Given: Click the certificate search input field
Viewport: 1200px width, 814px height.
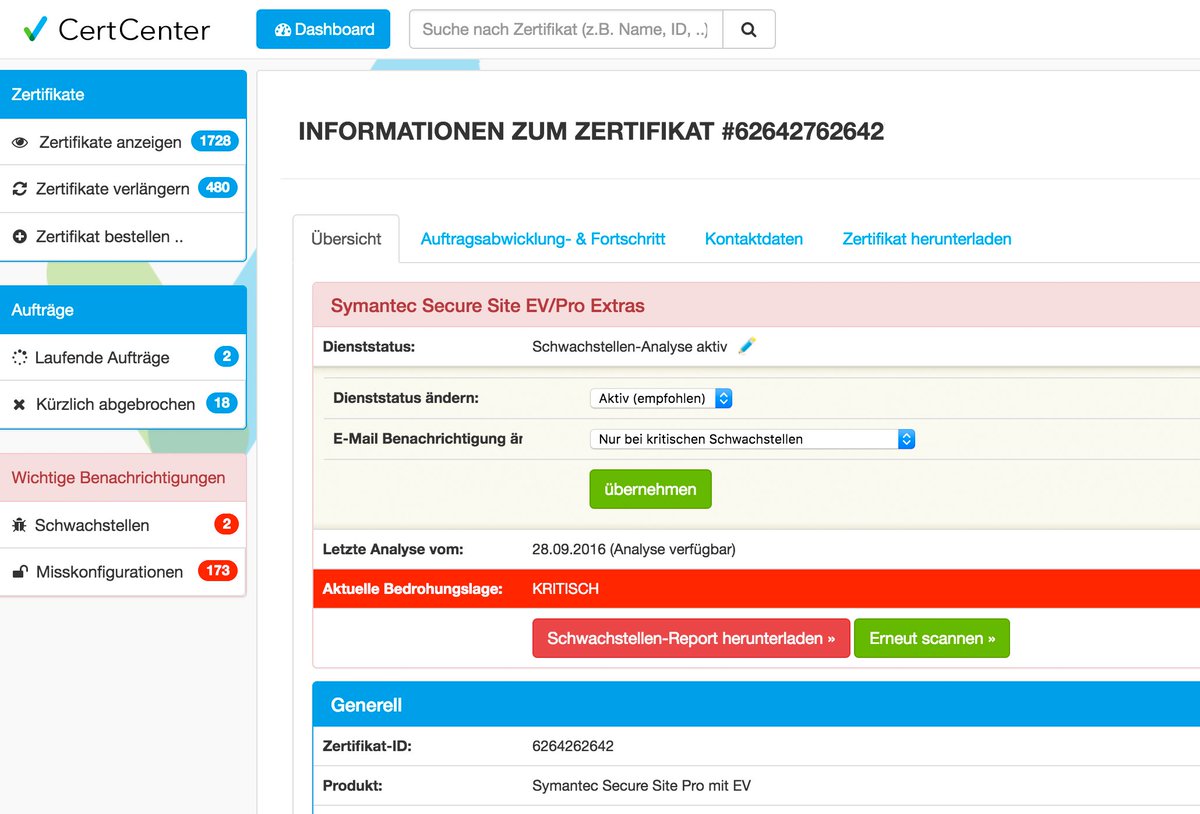Looking at the screenshot, I should [566, 30].
